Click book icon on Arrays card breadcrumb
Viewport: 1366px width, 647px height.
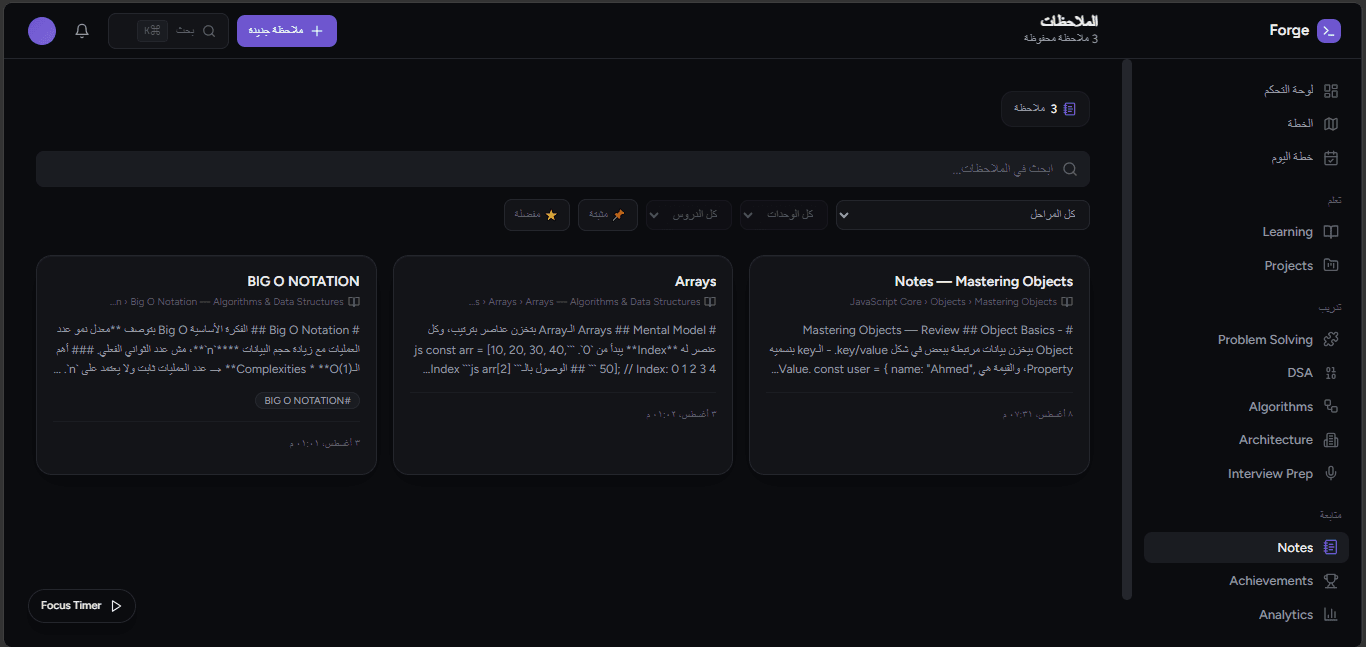coord(710,302)
